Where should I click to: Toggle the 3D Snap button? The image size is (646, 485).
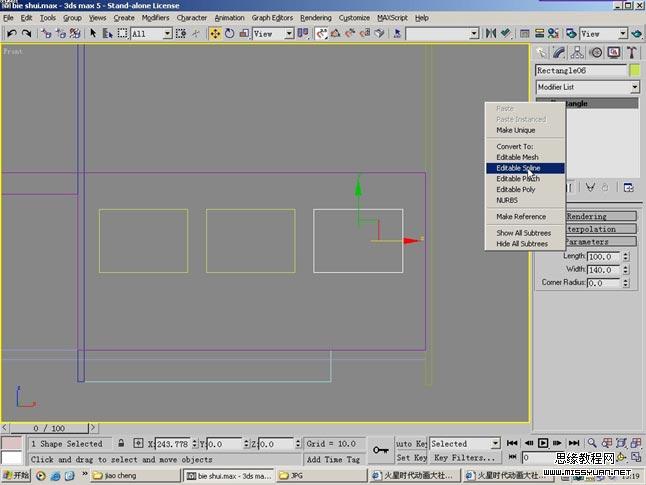[x=321, y=33]
